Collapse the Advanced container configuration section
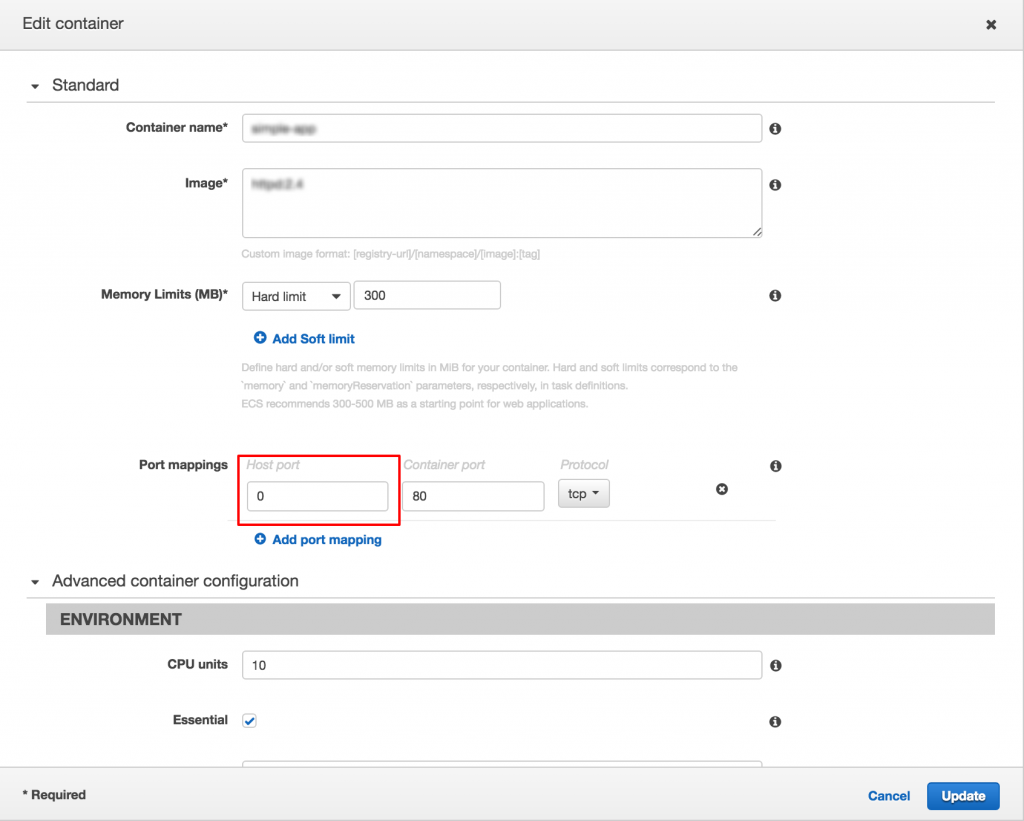 point(35,581)
